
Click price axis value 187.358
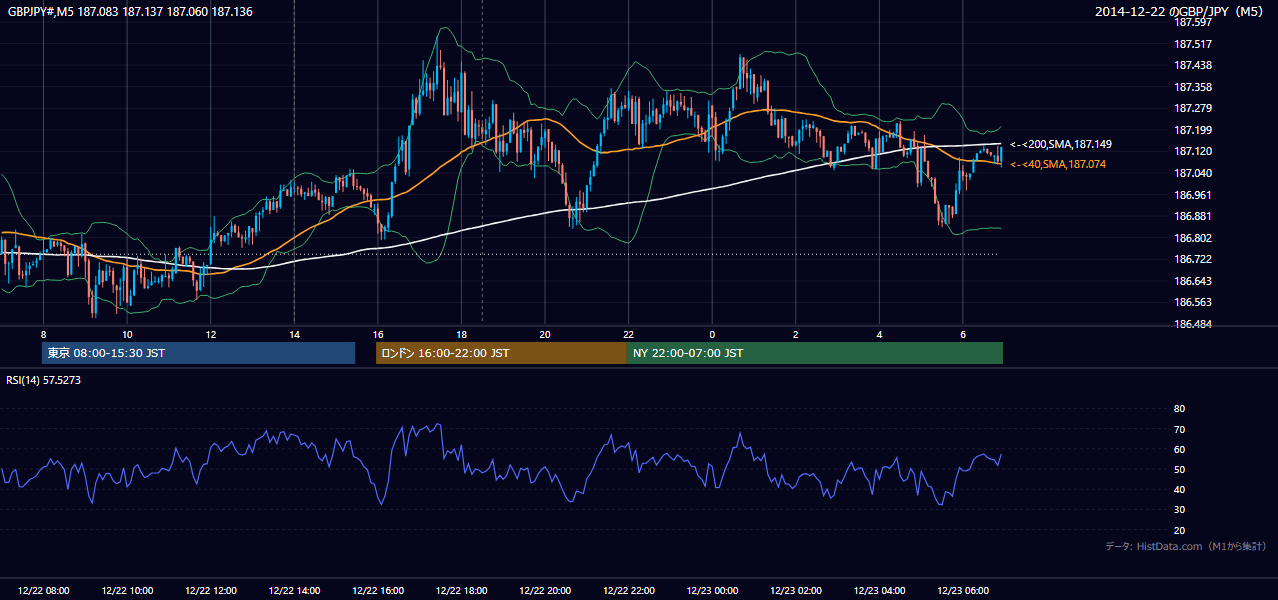point(1194,87)
